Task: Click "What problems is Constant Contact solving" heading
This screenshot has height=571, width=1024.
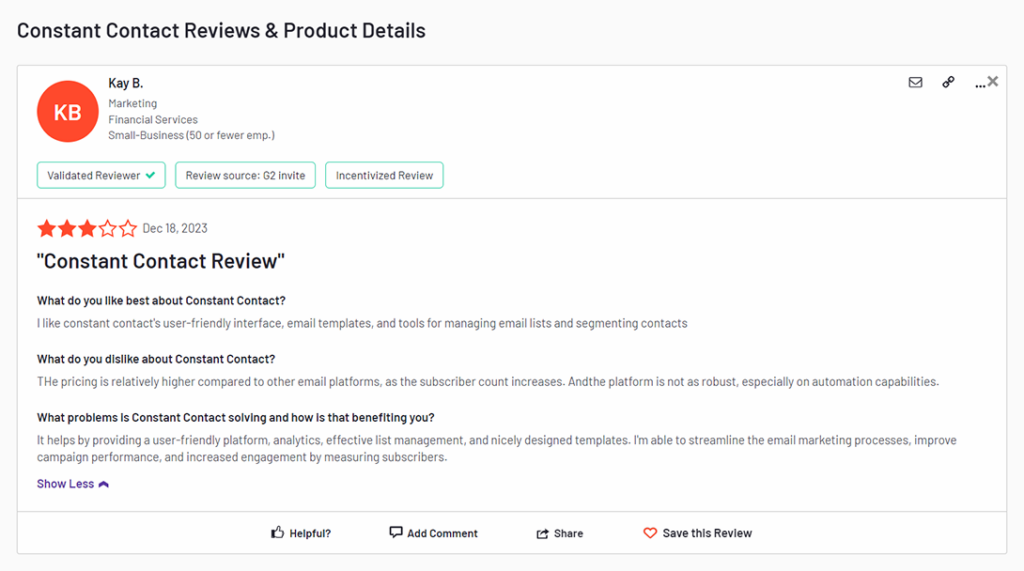Action: [236, 417]
